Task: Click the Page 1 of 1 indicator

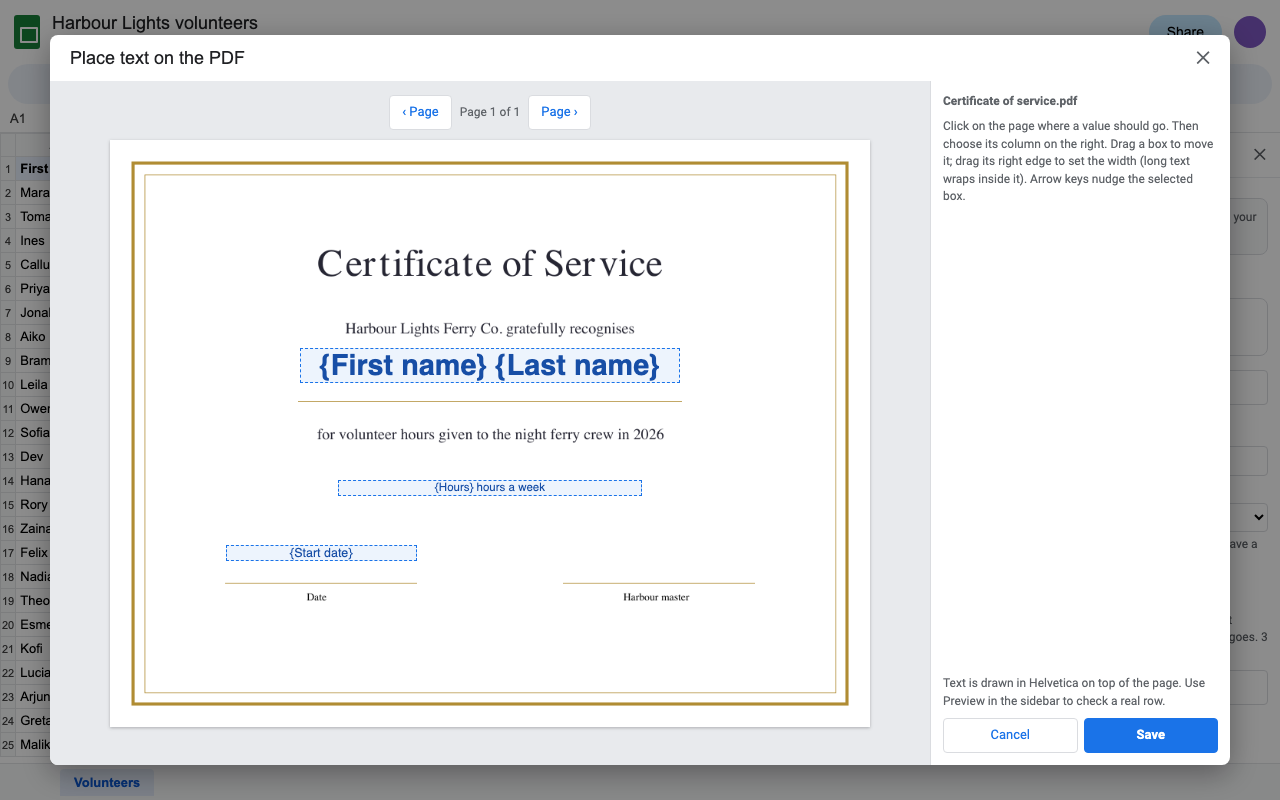Action: point(490,112)
